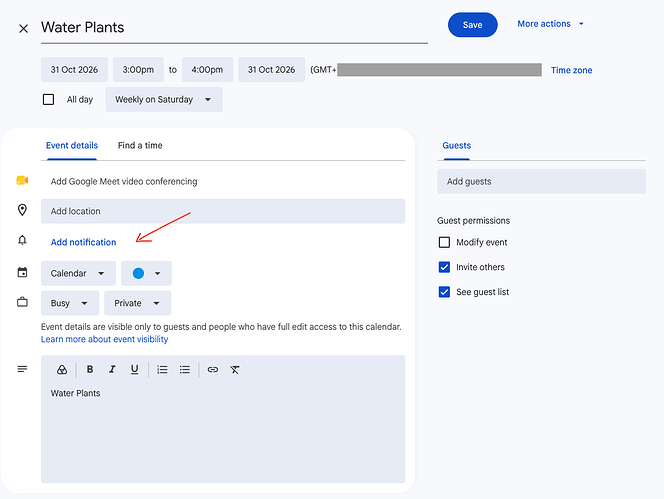The height and width of the screenshot is (499, 664).
Task: Click the notification bell icon
Action: (22, 240)
